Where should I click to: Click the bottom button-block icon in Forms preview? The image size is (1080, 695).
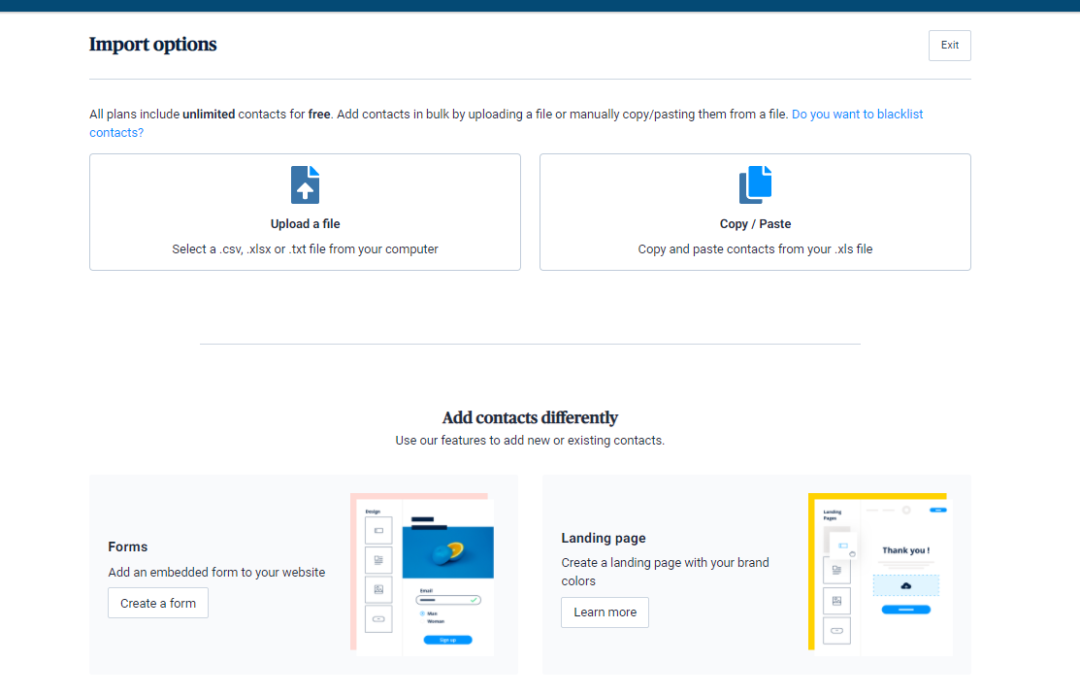pyautogui.click(x=378, y=619)
